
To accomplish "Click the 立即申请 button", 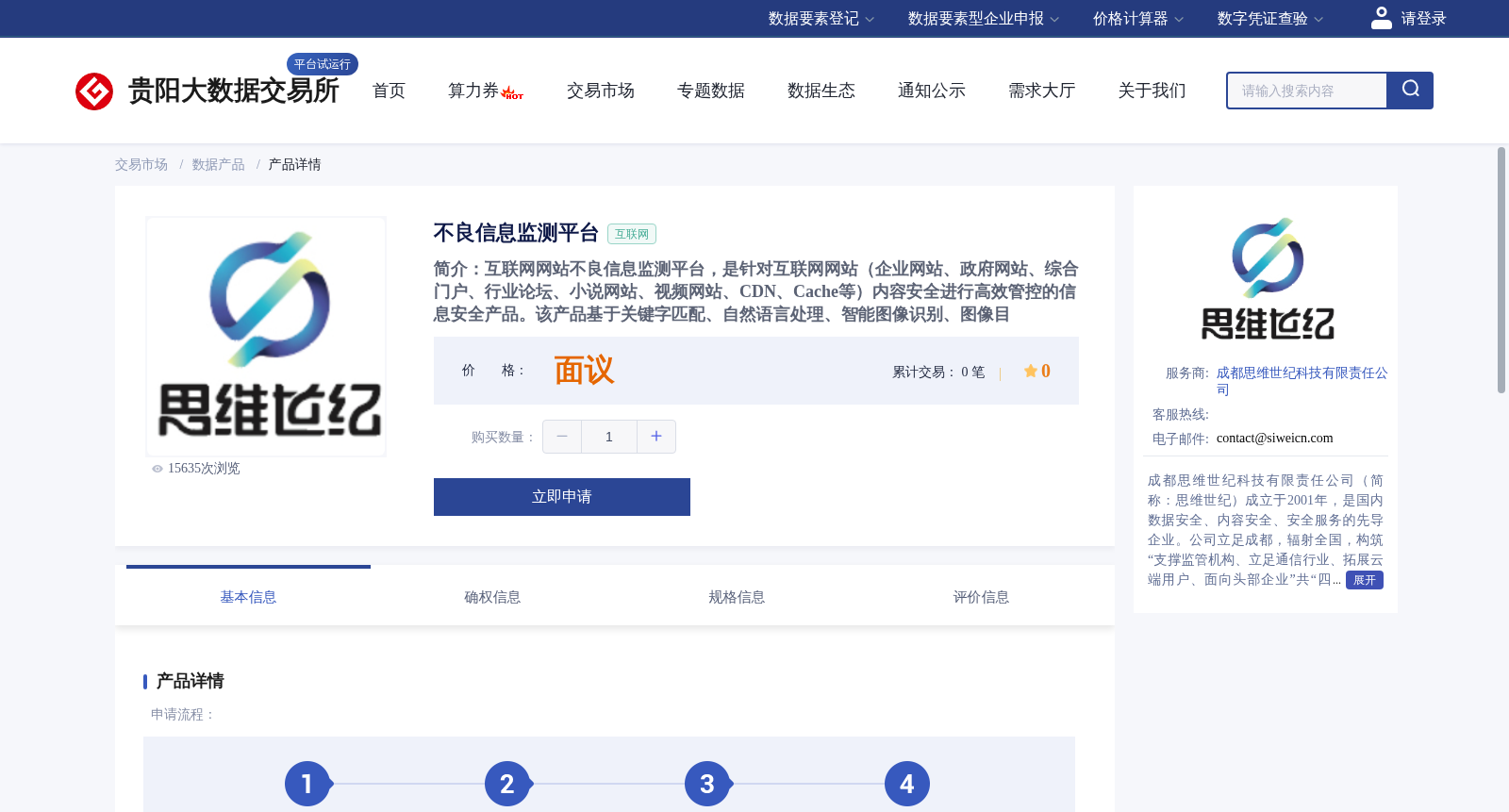I will (x=562, y=497).
